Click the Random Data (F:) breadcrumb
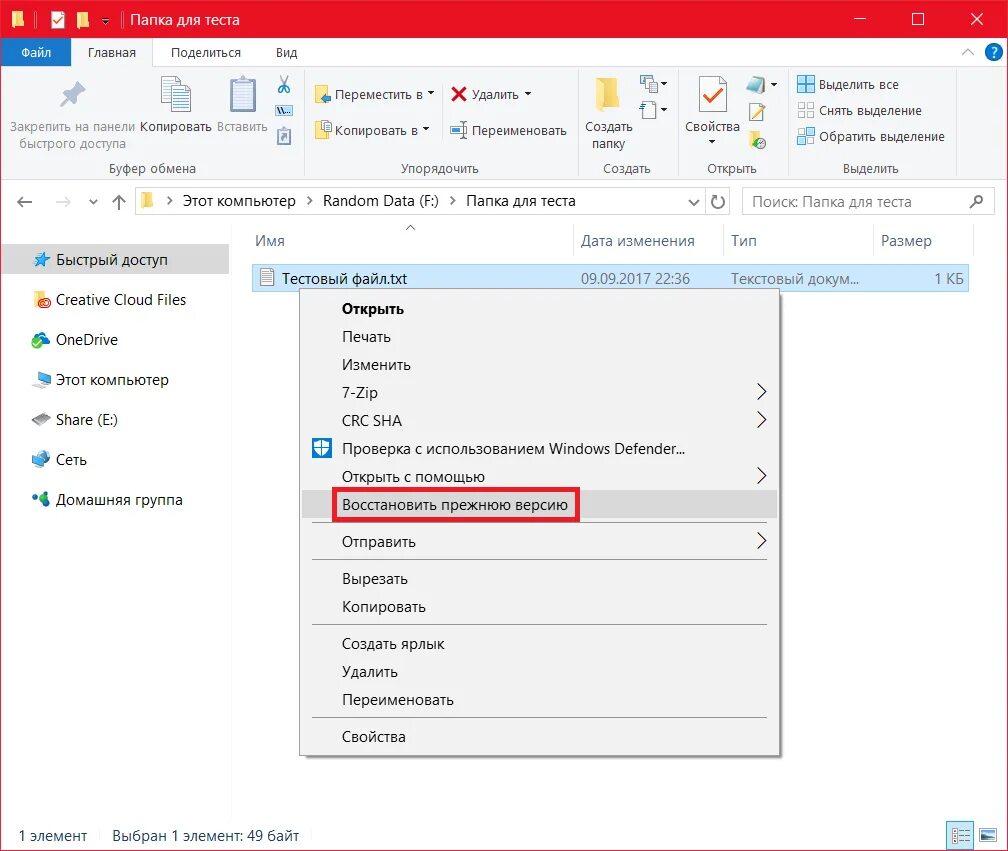The width and height of the screenshot is (1008, 851). 381,201
